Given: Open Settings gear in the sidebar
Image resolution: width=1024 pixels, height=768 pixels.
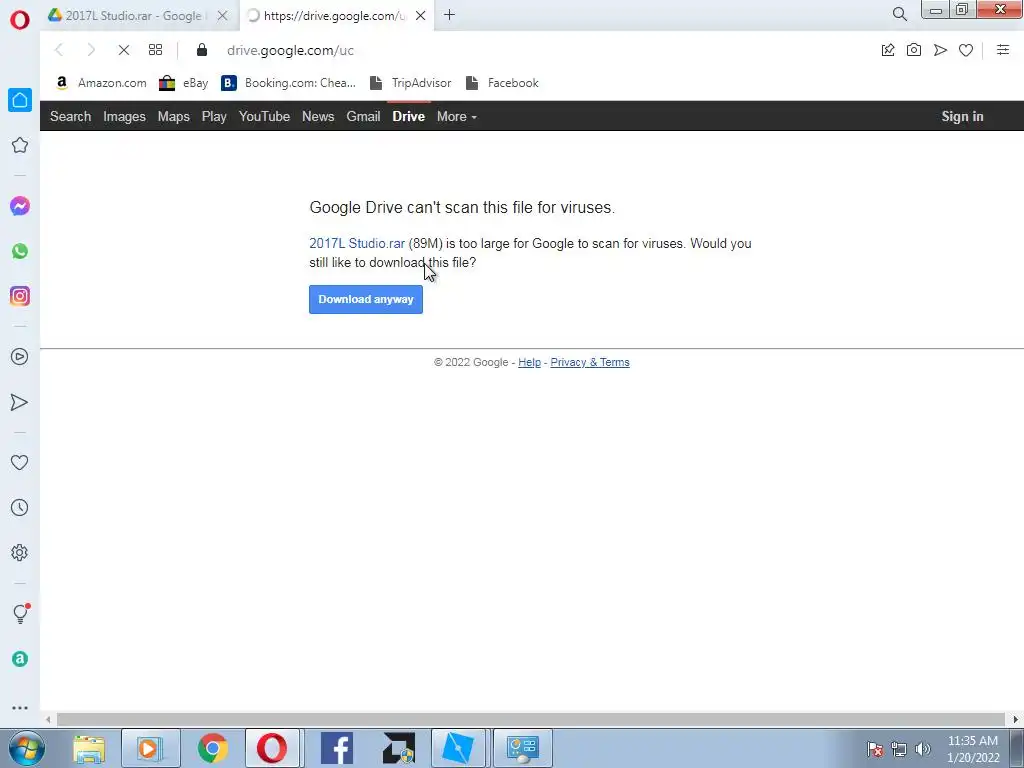Looking at the screenshot, I should pos(20,552).
